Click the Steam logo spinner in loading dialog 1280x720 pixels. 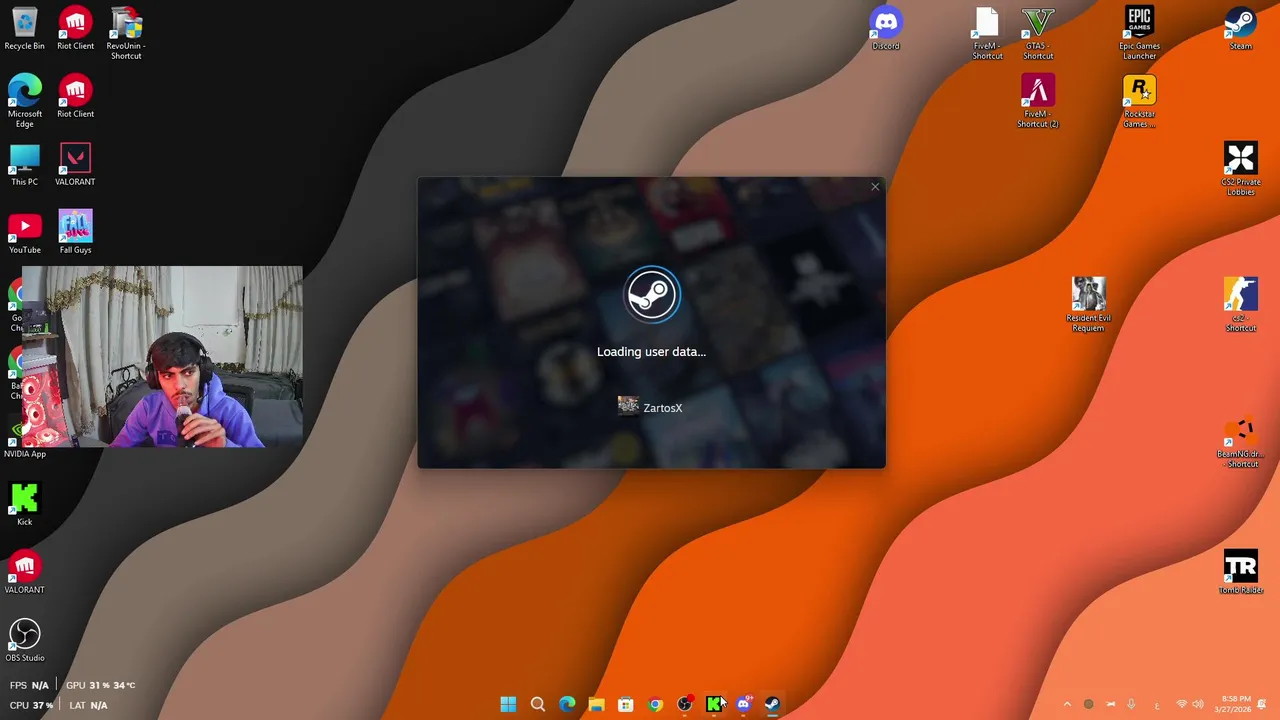click(x=652, y=295)
